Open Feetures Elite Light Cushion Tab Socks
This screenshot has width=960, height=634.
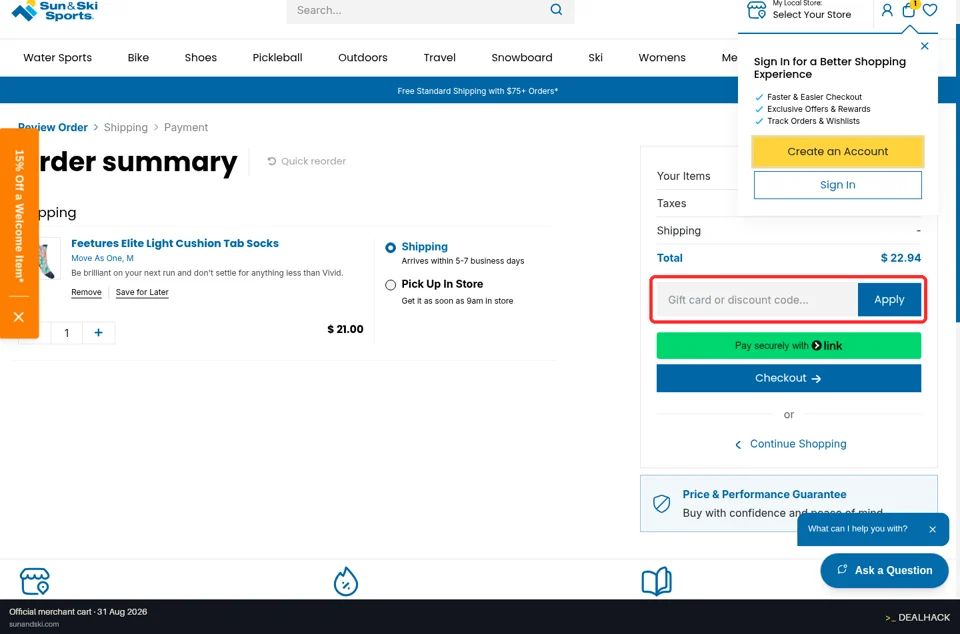(x=174, y=243)
